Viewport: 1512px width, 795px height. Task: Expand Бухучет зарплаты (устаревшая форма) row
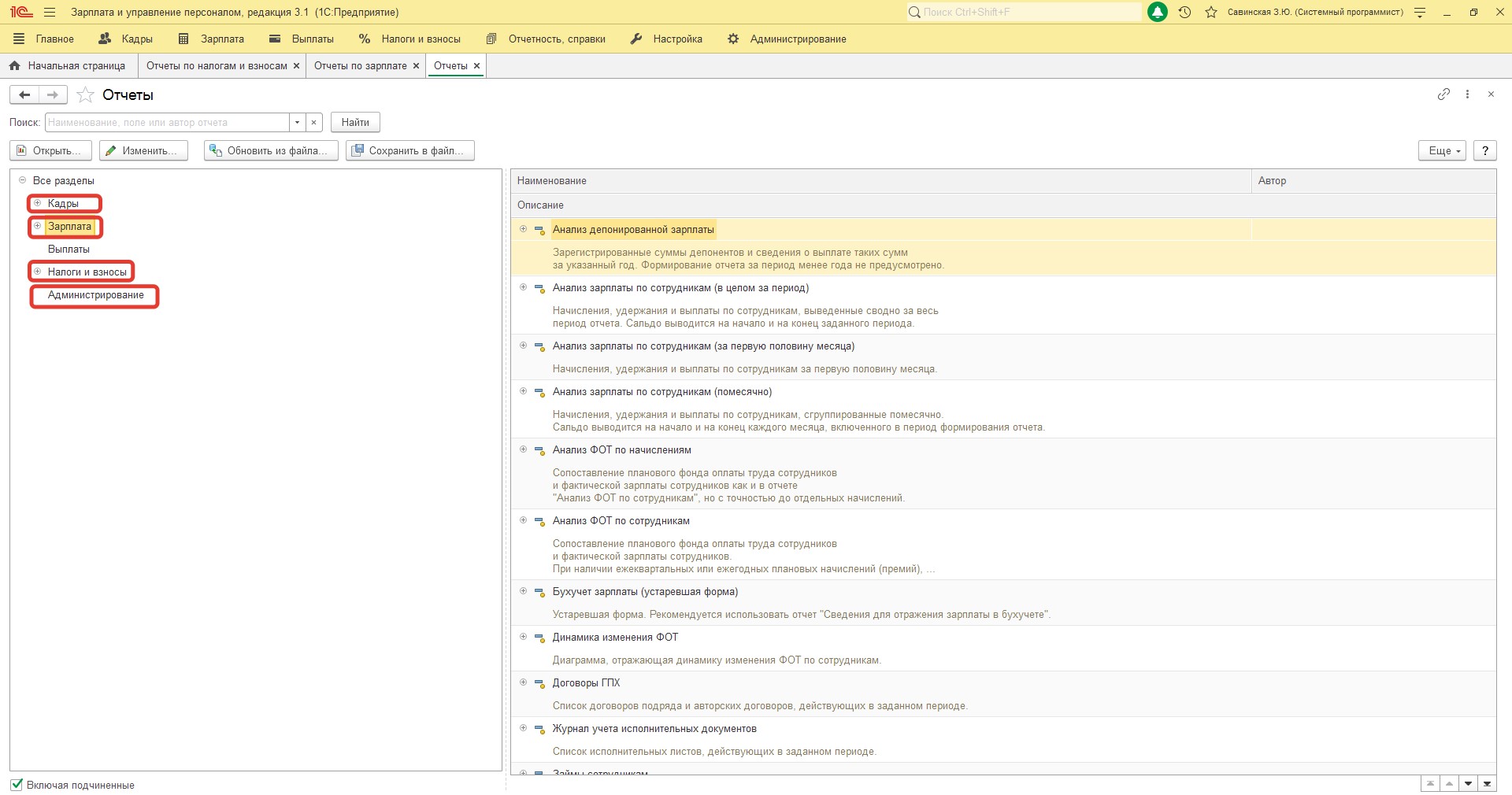(523, 591)
